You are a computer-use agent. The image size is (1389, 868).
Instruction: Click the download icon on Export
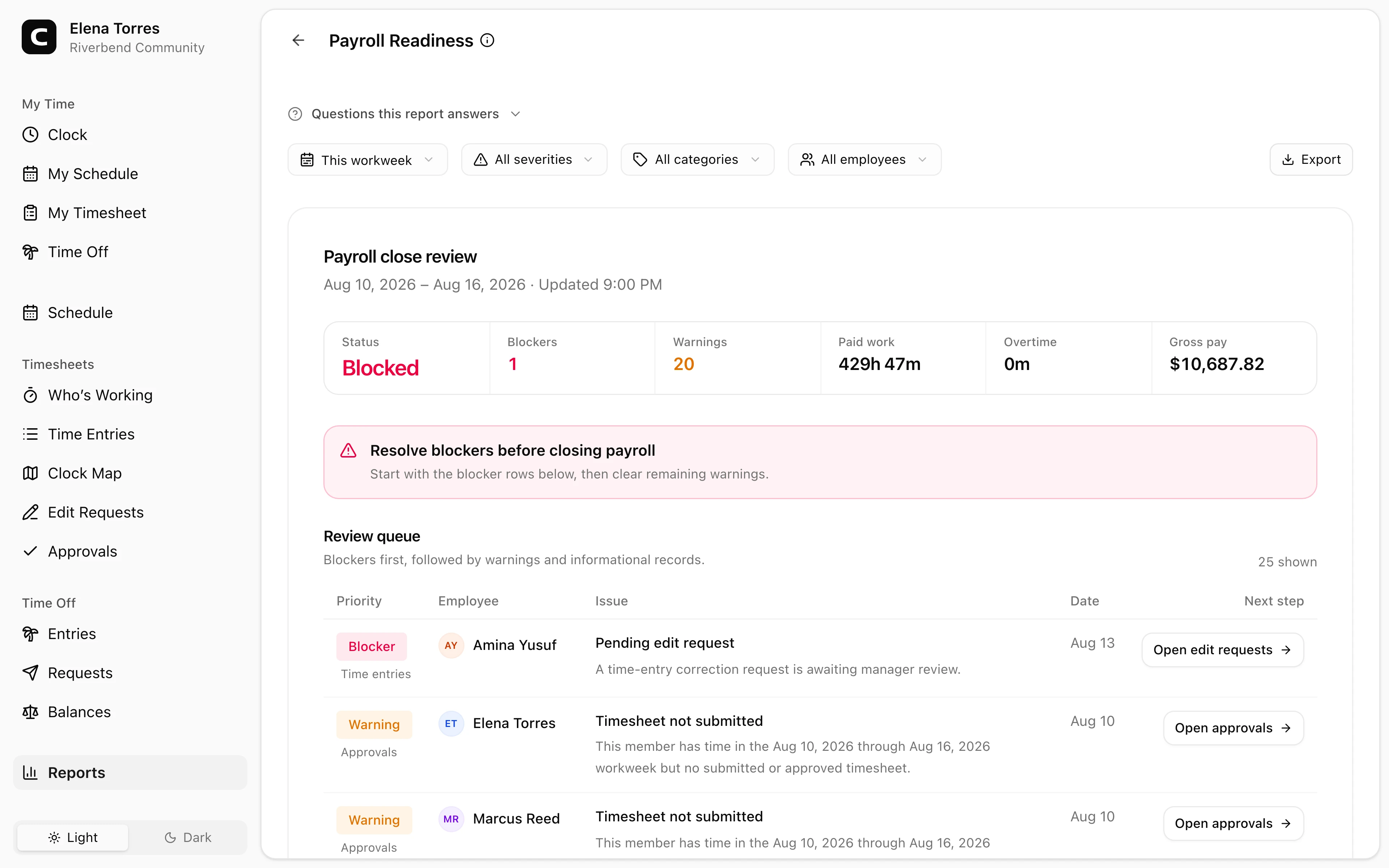pos(1288,160)
